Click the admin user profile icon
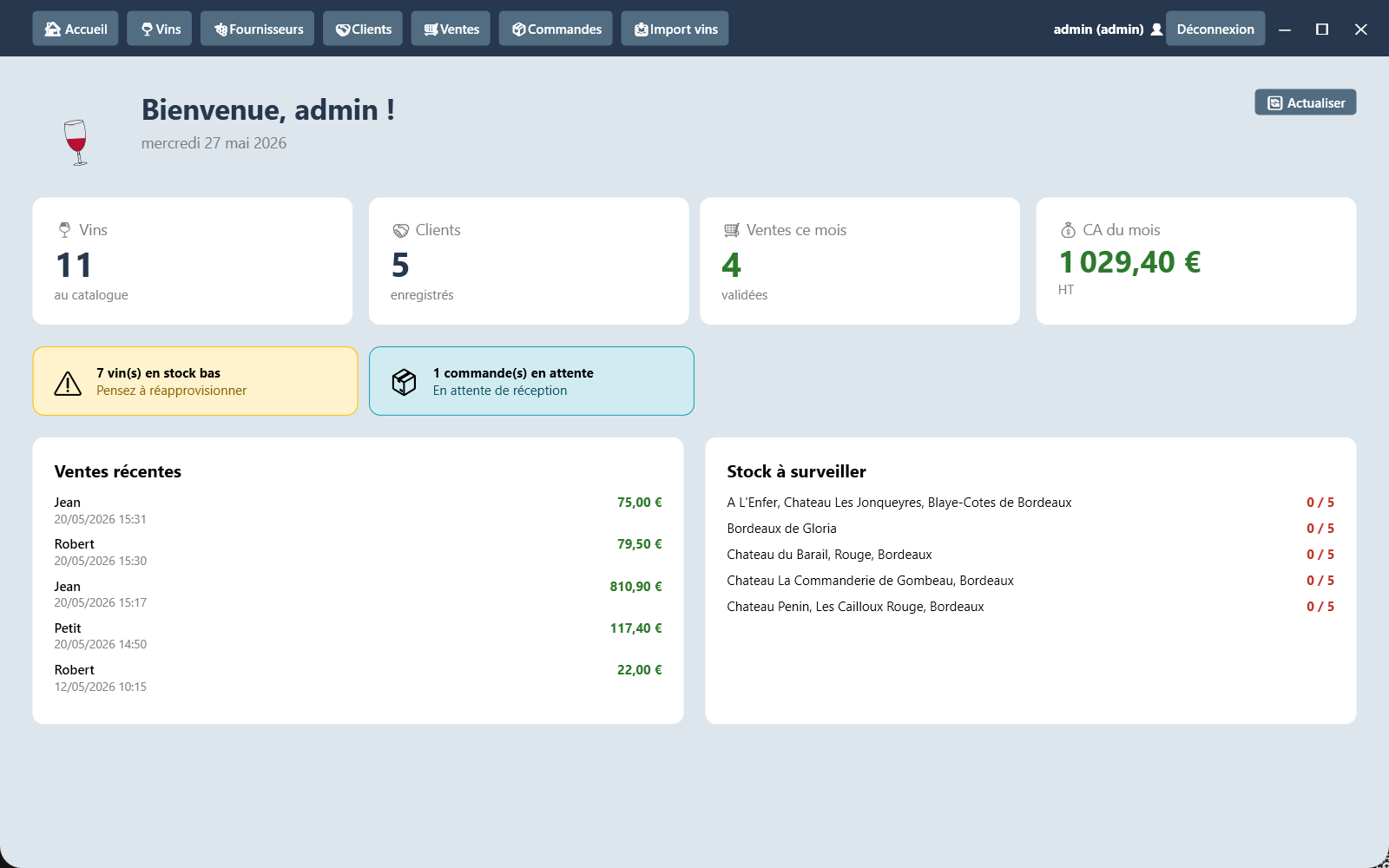This screenshot has width=1389, height=868. pos(1156,30)
